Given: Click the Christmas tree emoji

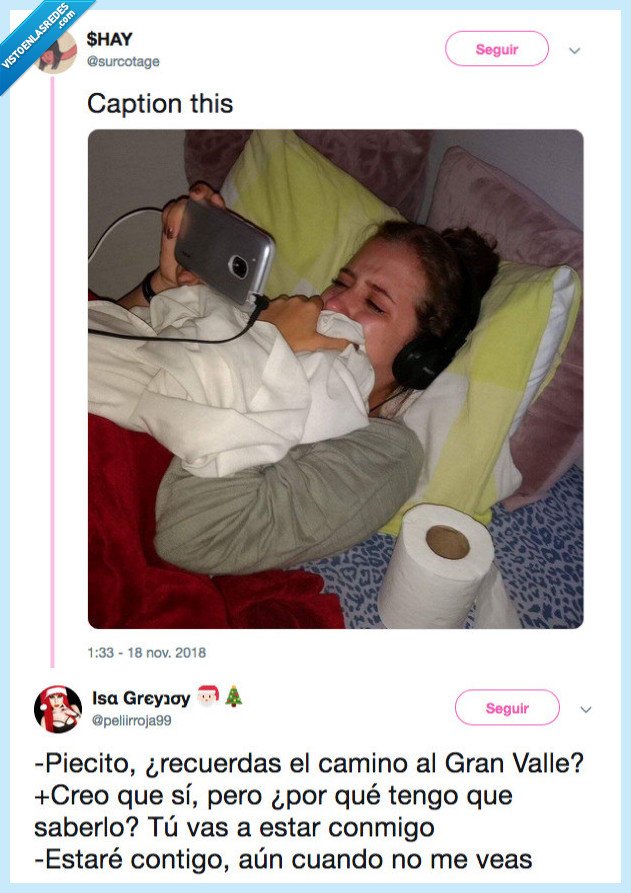Looking at the screenshot, I should 233,697.
